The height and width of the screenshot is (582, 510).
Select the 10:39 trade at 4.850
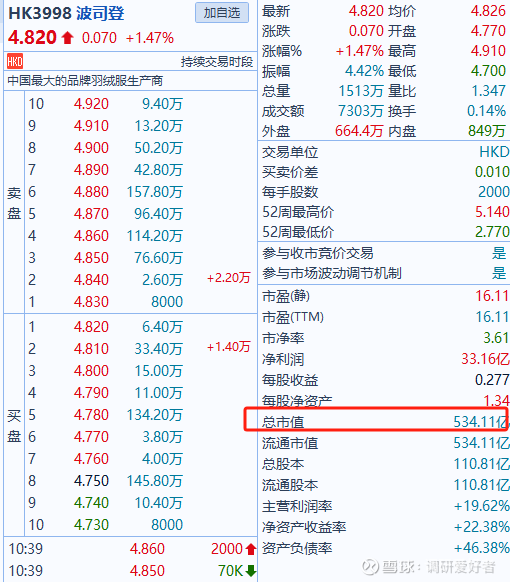click(132, 570)
